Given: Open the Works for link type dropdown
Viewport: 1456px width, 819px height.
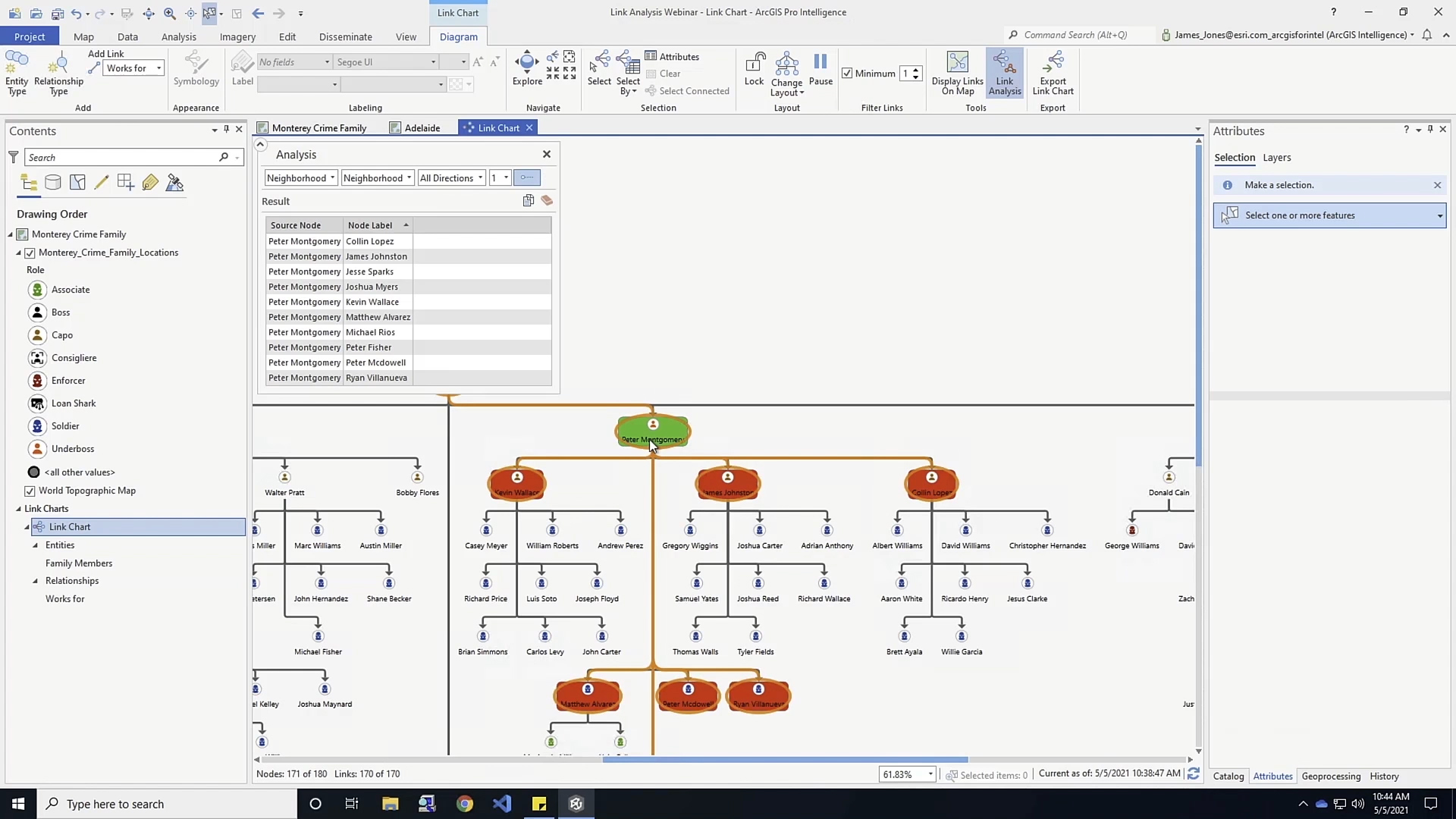Looking at the screenshot, I should click(x=133, y=68).
